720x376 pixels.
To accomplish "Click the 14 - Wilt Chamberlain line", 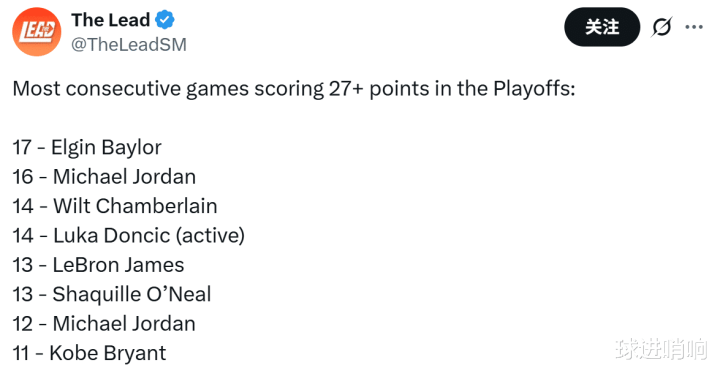I will tap(115, 206).
